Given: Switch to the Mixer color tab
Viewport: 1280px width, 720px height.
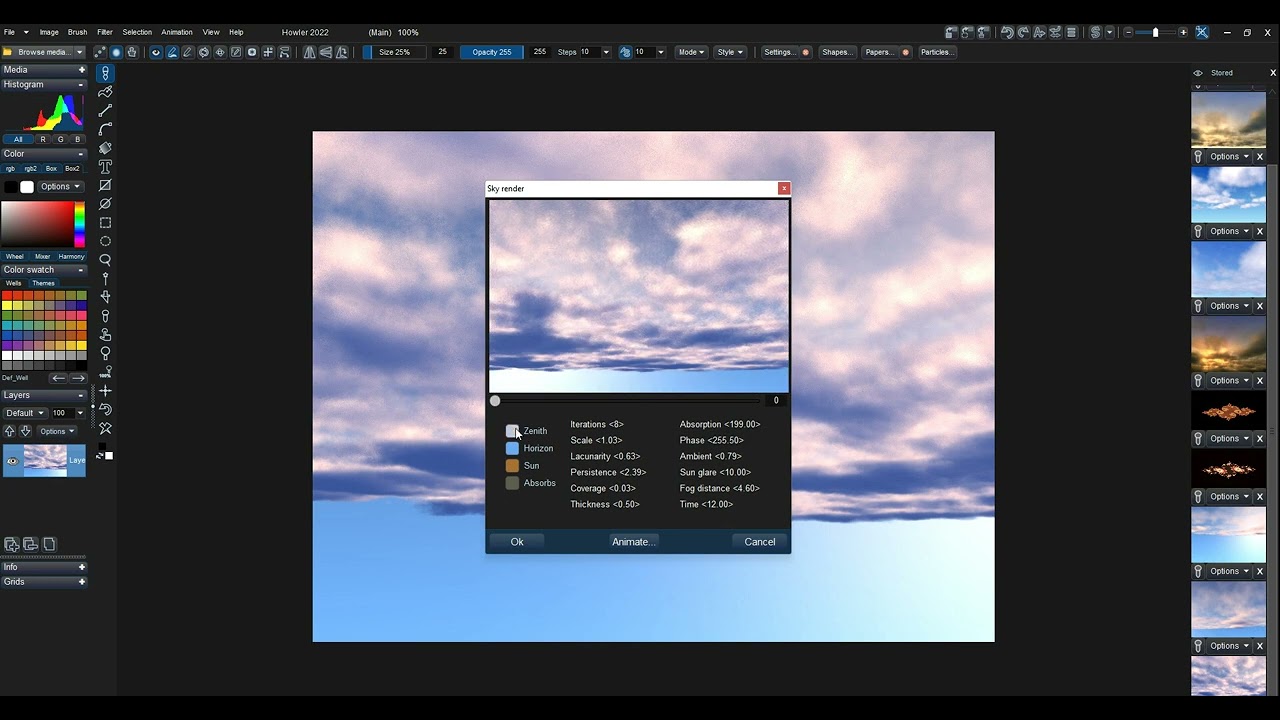Looking at the screenshot, I should 42,257.
